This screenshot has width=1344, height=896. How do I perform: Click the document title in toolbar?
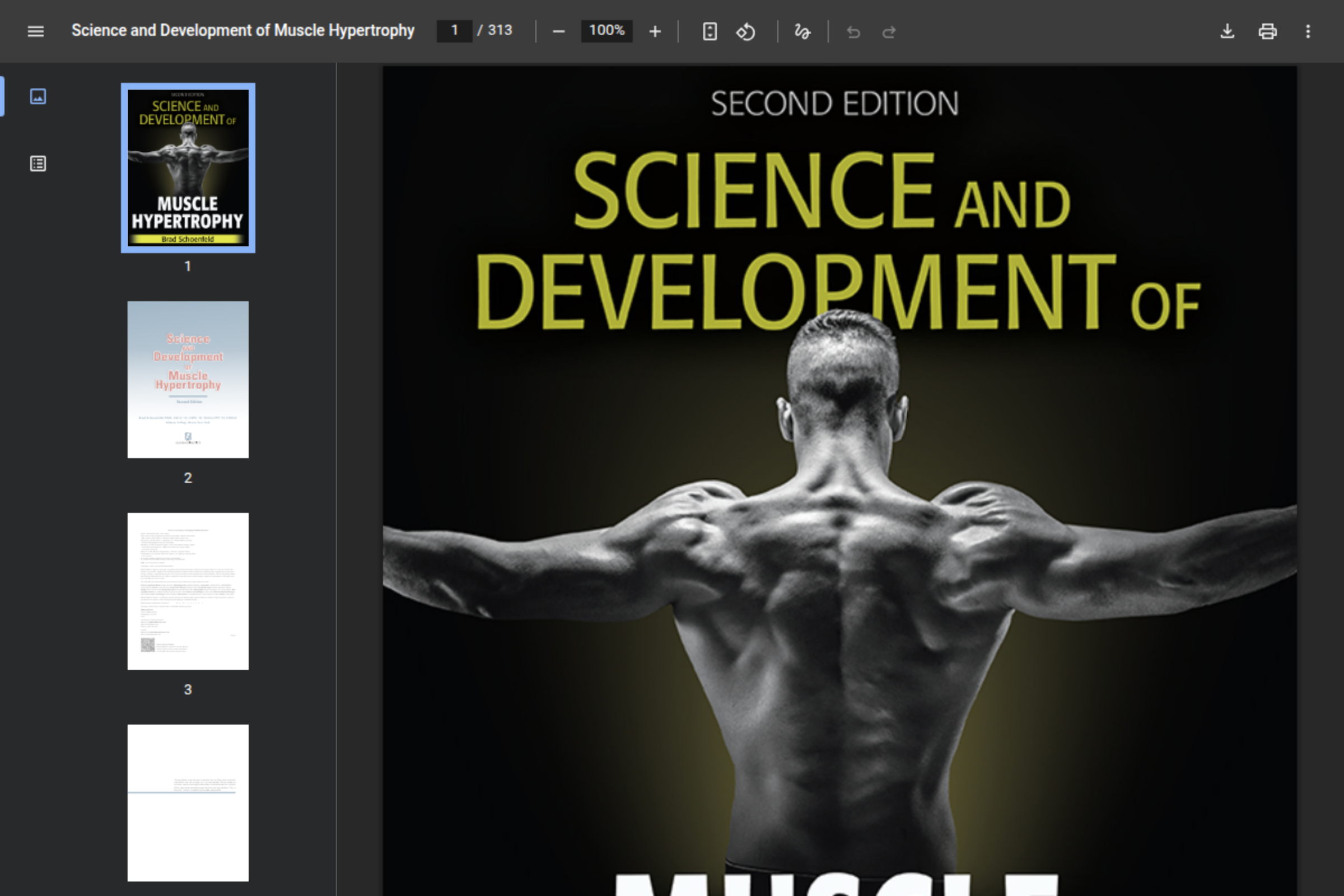(x=243, y=30)
